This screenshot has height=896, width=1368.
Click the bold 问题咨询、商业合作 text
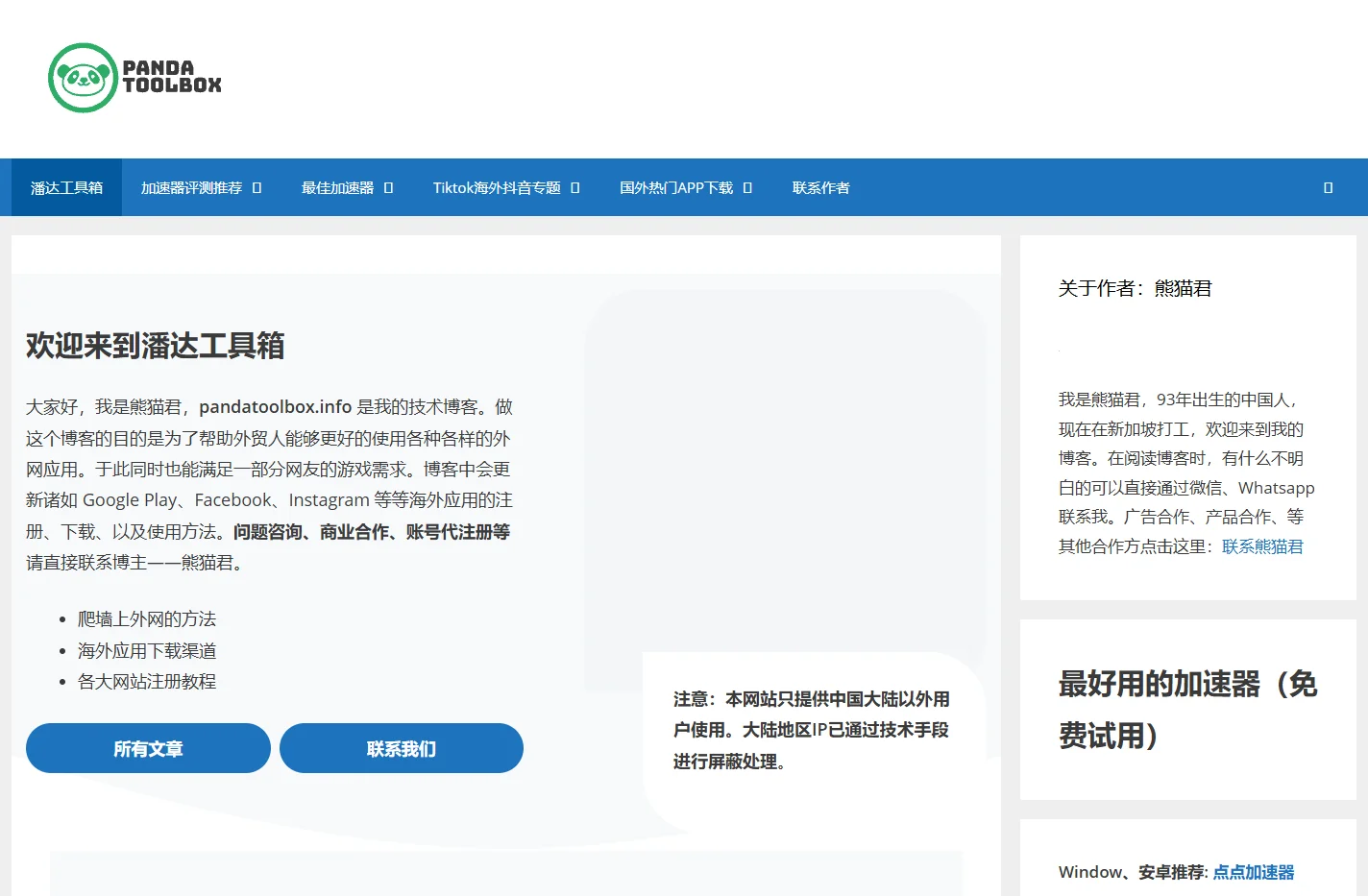[x=372, y=532]
